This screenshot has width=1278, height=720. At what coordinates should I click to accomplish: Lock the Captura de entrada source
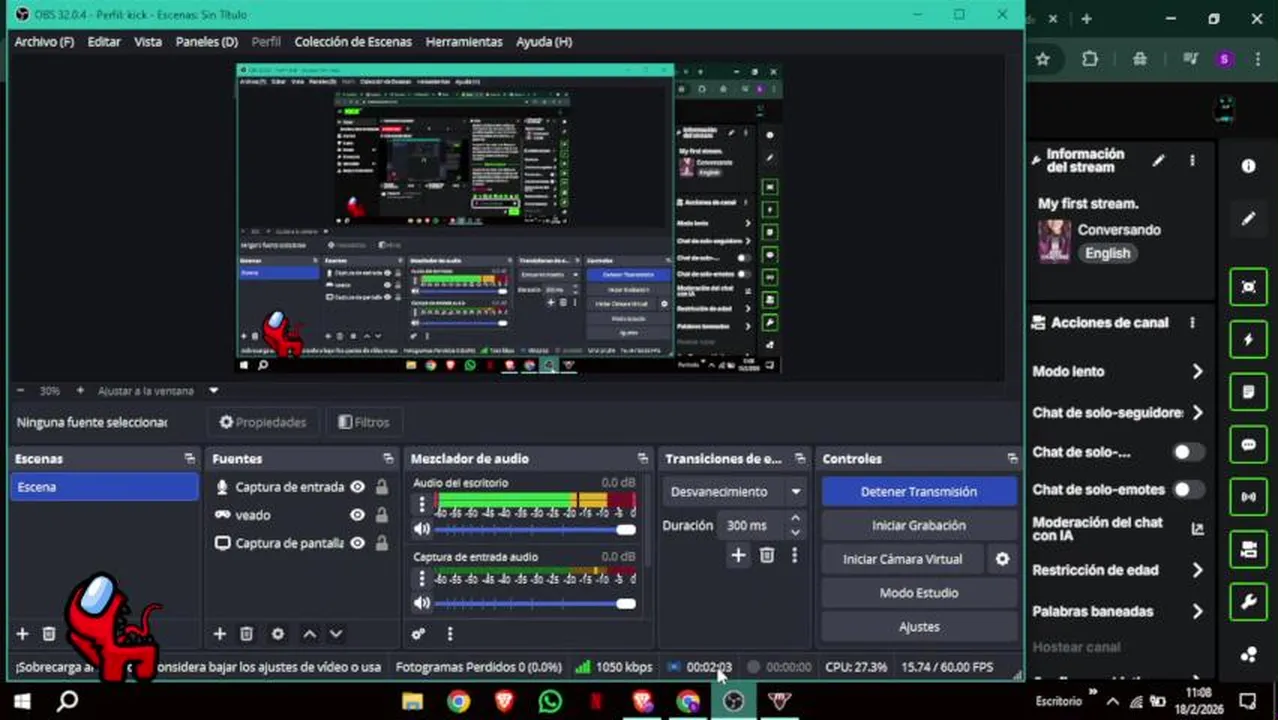pos(381,487)
